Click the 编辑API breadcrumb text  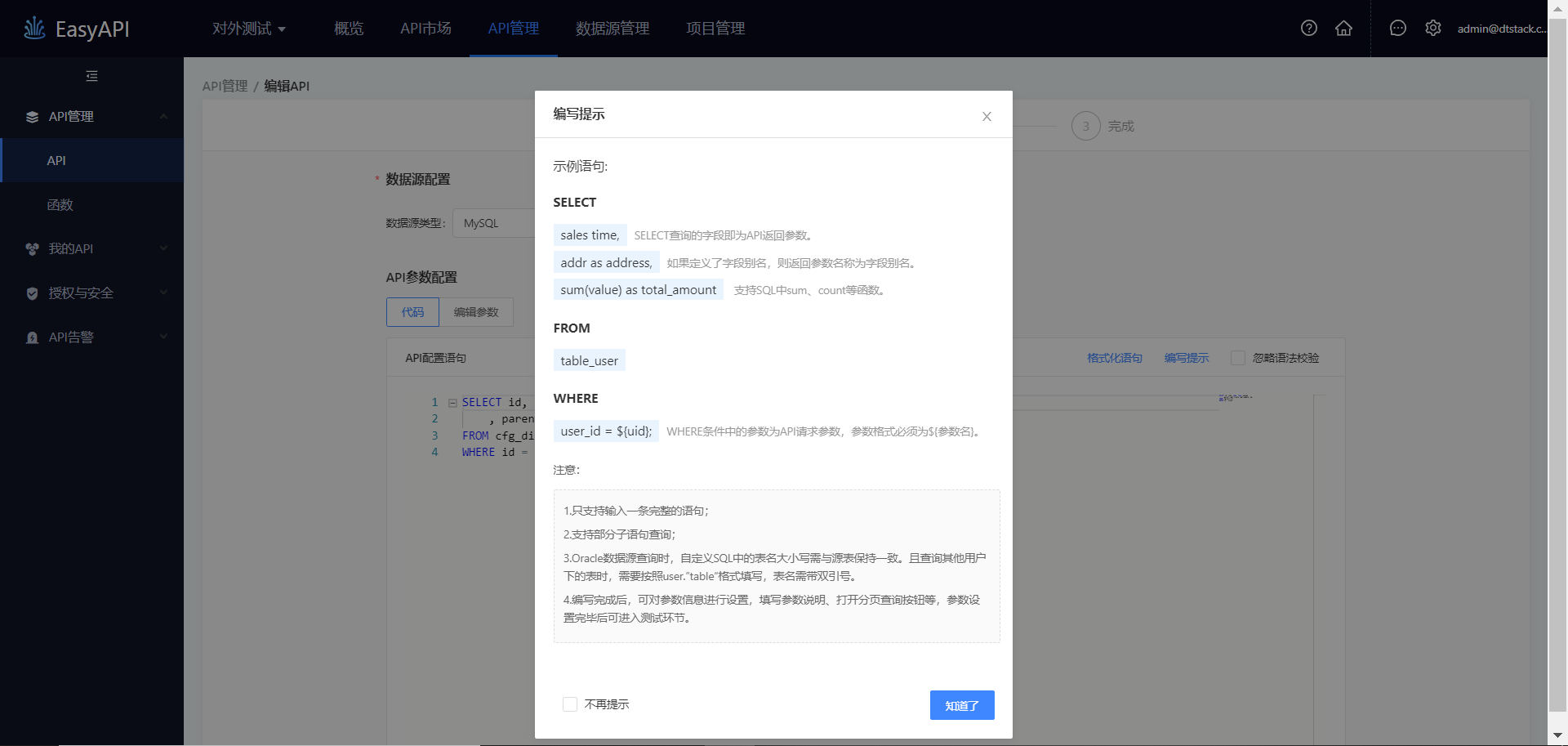coord(287,86)
